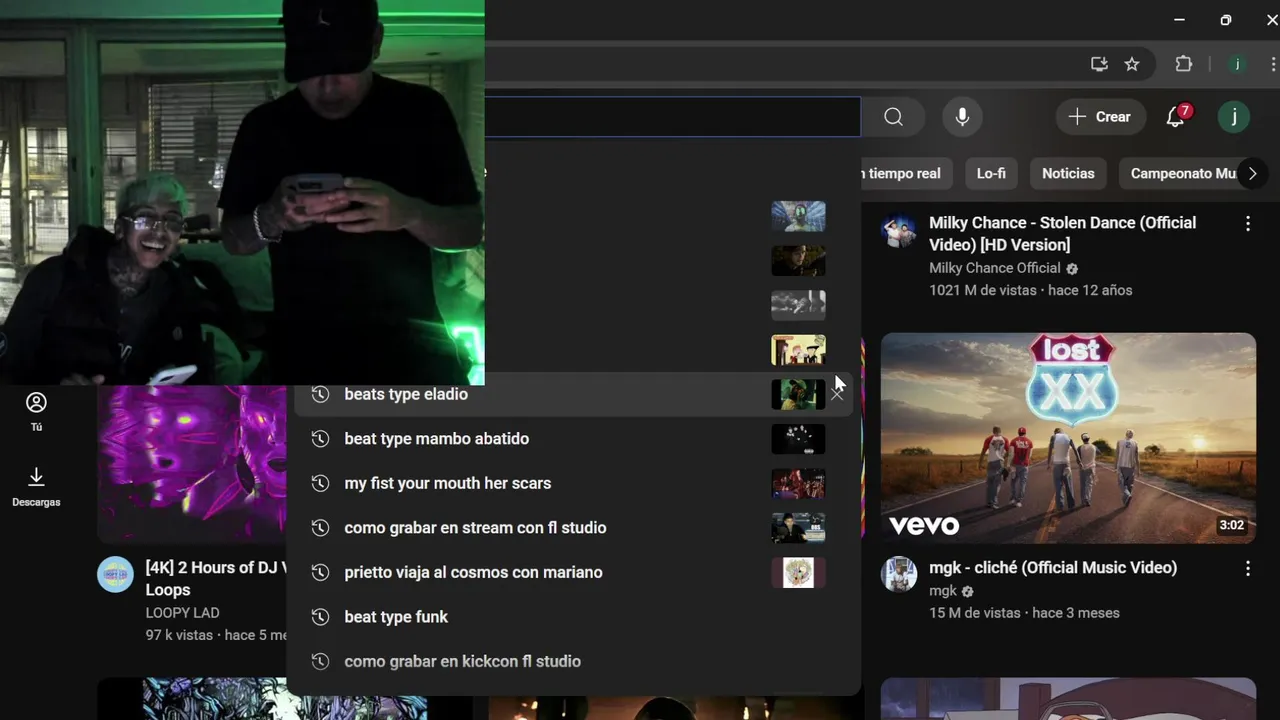Choose suggestion 'beats type eladio'
Image resolution: width=1280 pixels, height=720 pixels.
pos(573,394)
